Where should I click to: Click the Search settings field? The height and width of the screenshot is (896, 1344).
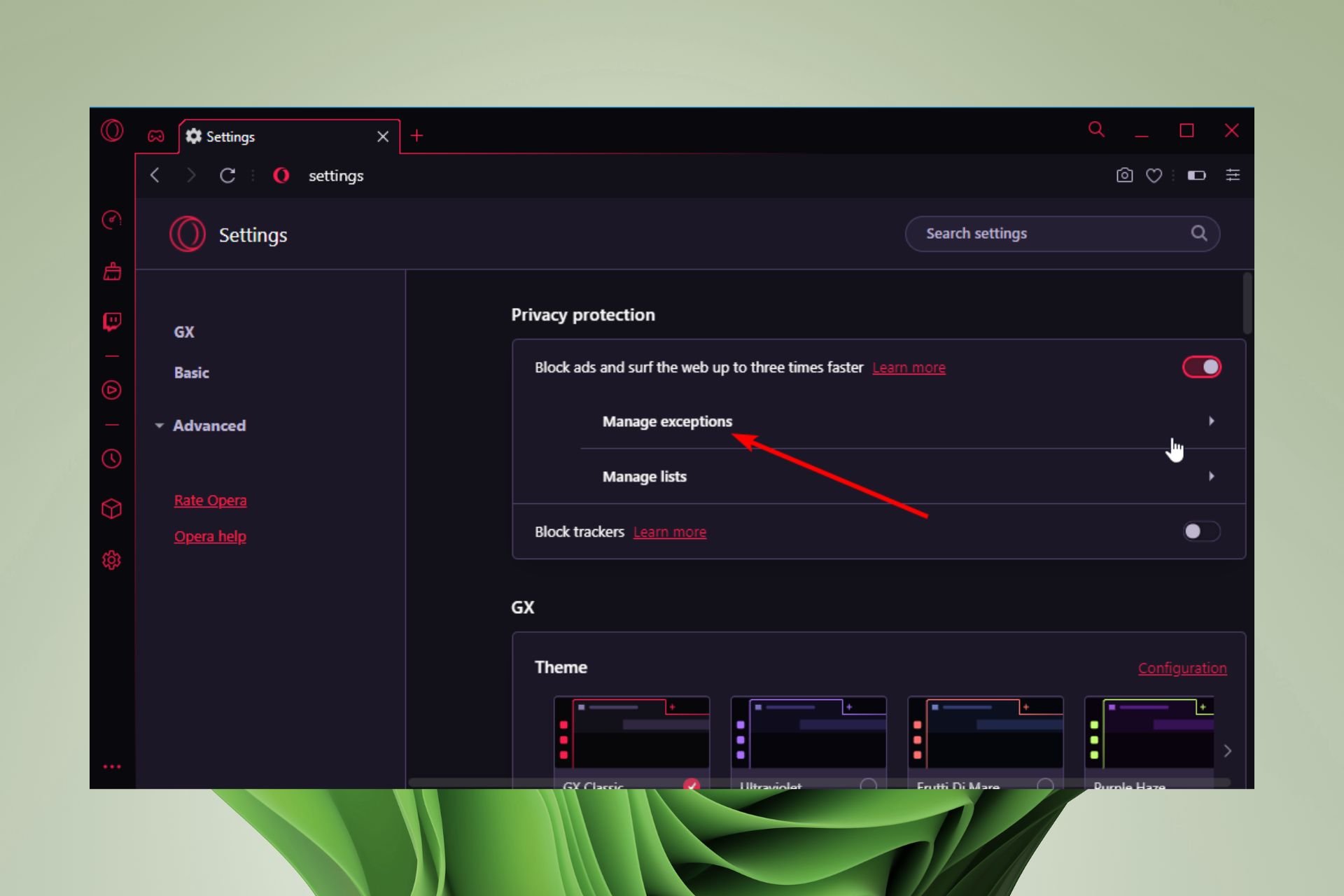1062,233
